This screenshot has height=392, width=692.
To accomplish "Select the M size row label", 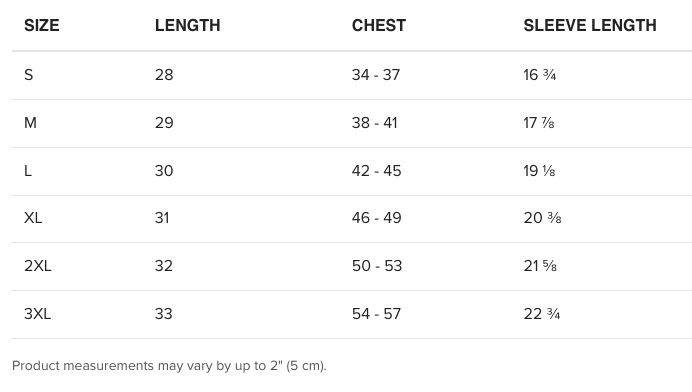I will [30, 123].
